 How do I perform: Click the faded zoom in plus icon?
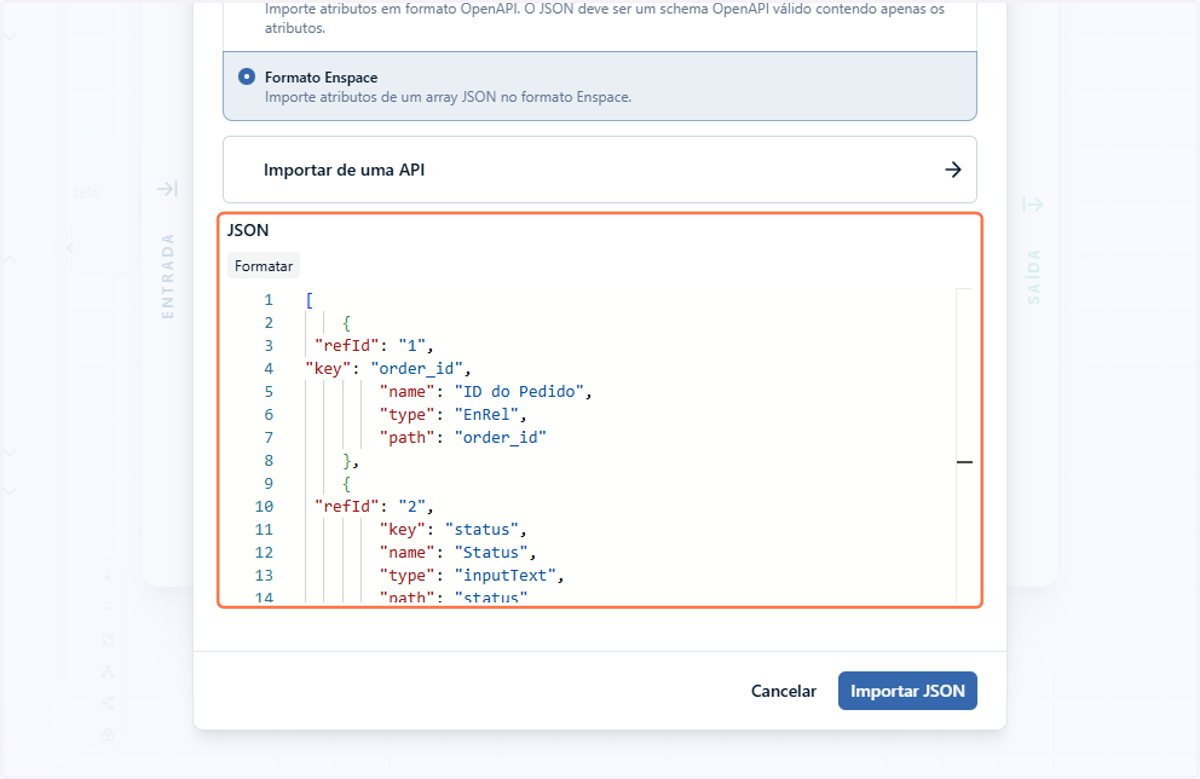[x=108, y=577]
